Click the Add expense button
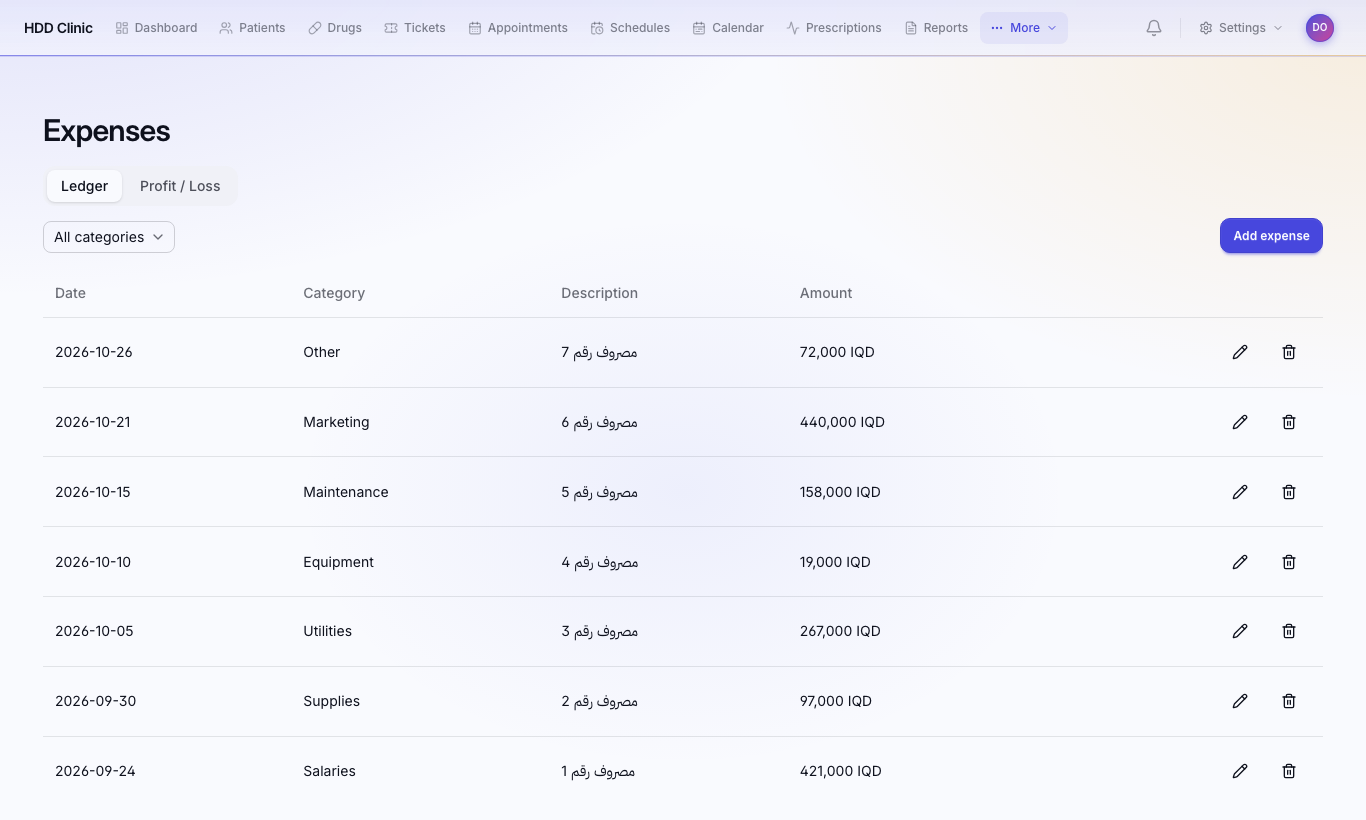 click(x=1271, y=236)
